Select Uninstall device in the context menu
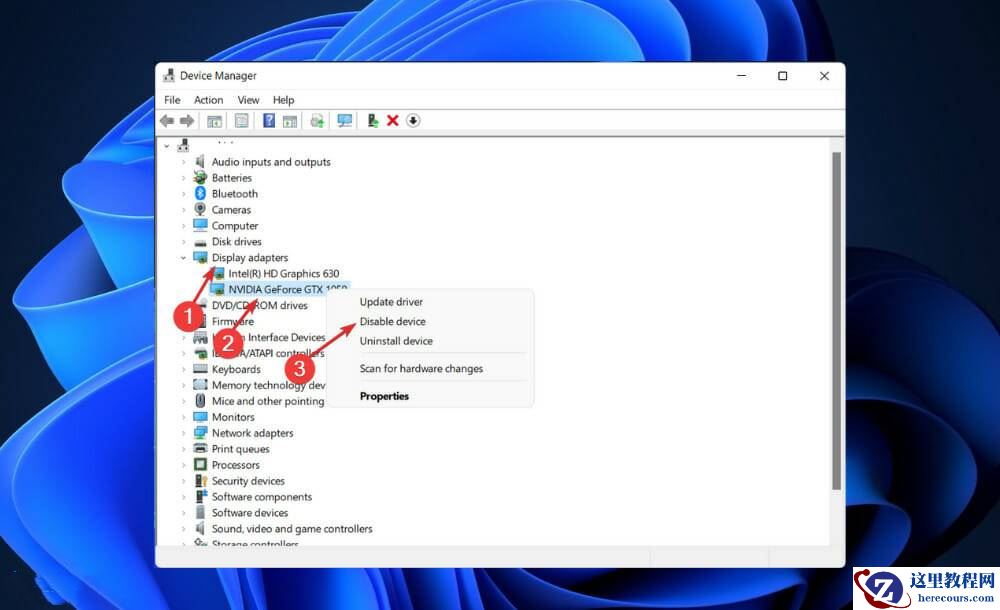This screenshot has width=1000, height=610. coord(395,340)
